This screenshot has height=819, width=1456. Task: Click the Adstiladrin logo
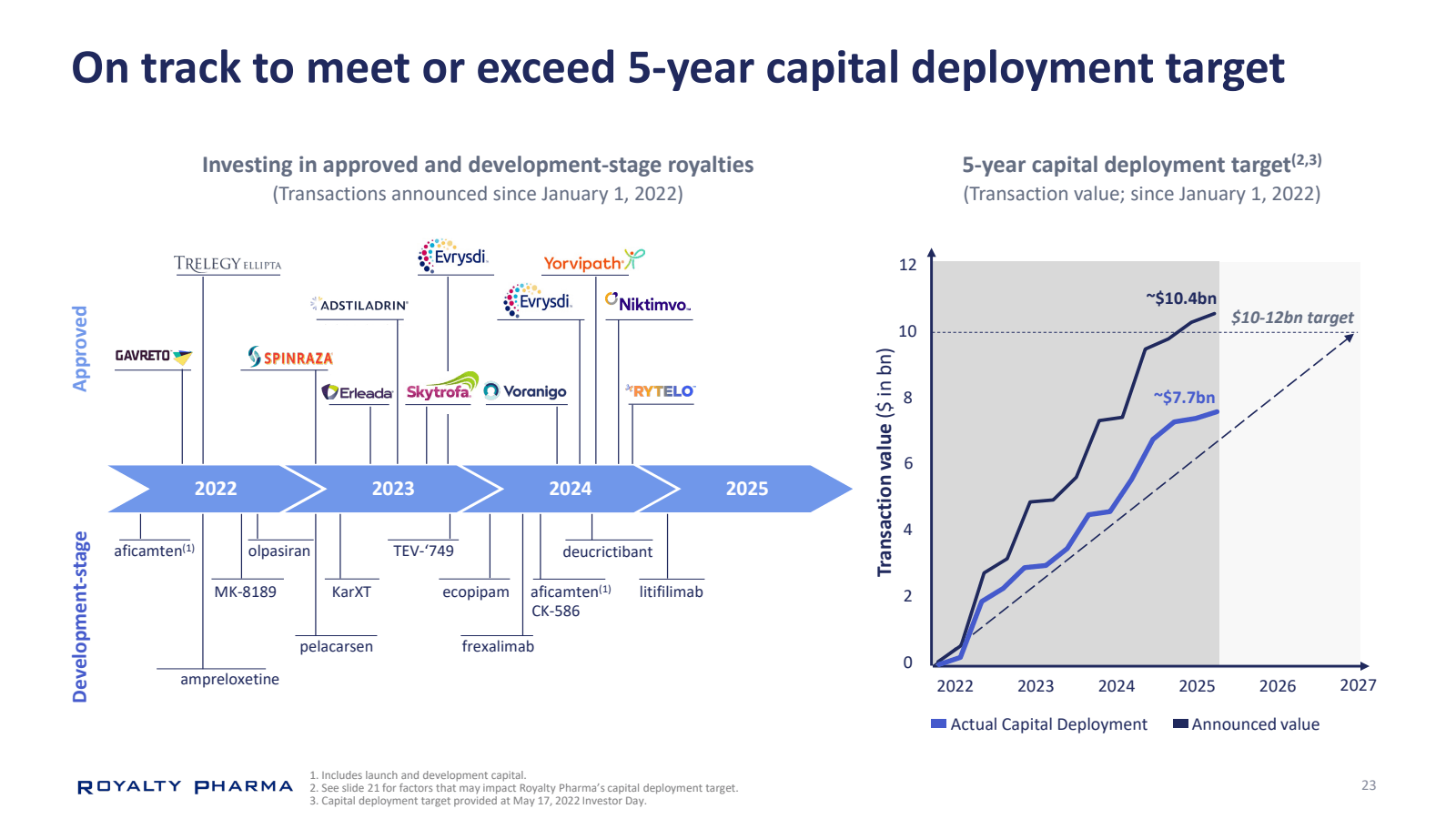tap(359, 304)
